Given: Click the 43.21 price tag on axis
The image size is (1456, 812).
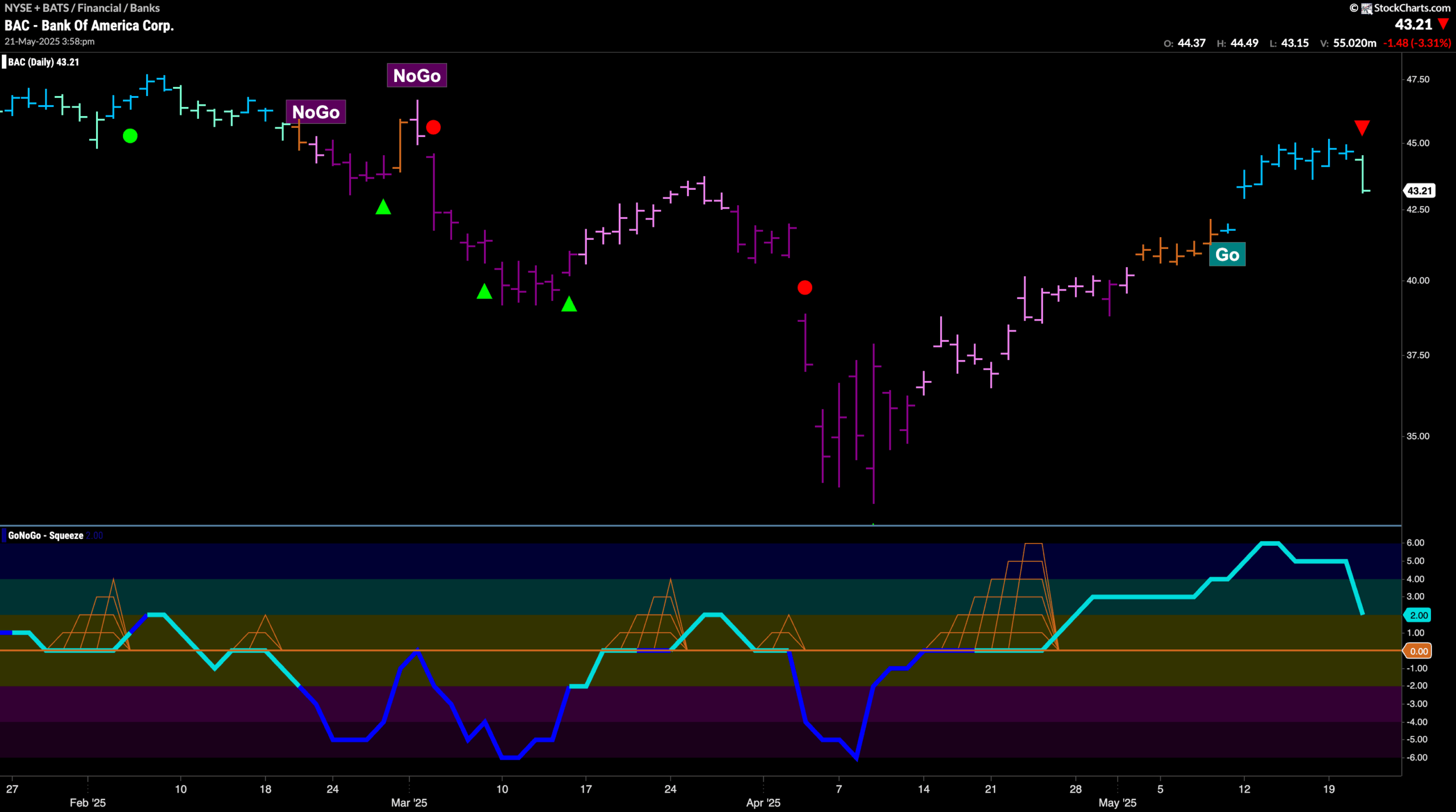Looking at the screenshot, I should [1420, 191].
